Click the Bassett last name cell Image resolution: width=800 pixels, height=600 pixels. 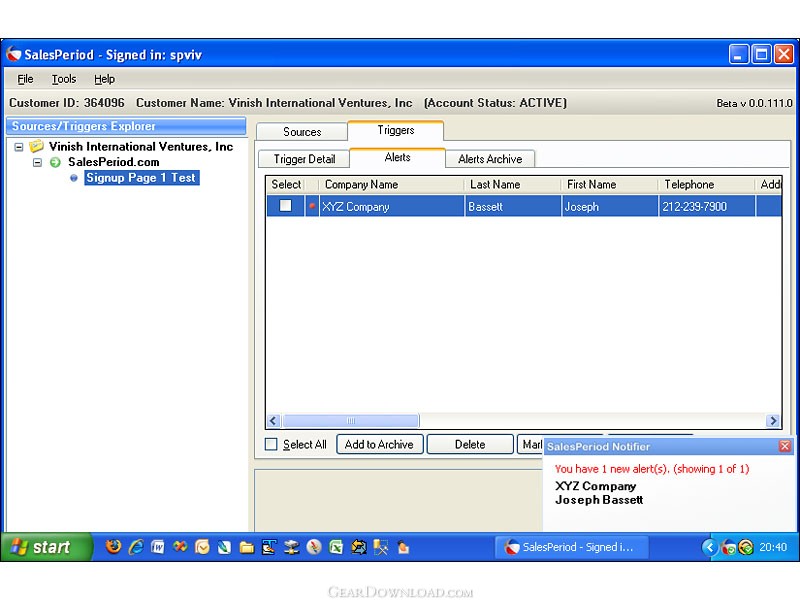pos(513,206)
